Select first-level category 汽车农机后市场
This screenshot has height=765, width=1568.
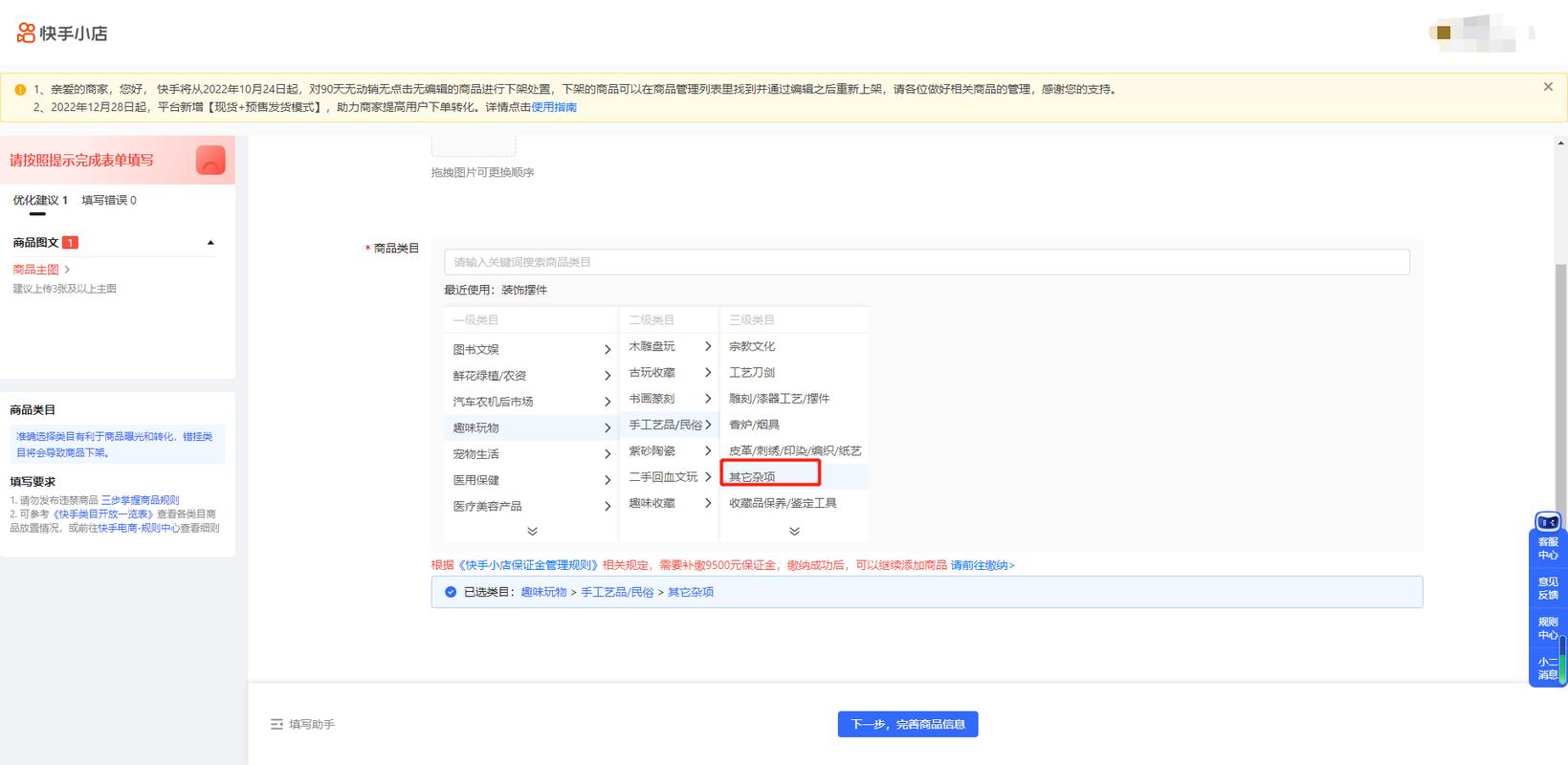(x=493, y=402)
